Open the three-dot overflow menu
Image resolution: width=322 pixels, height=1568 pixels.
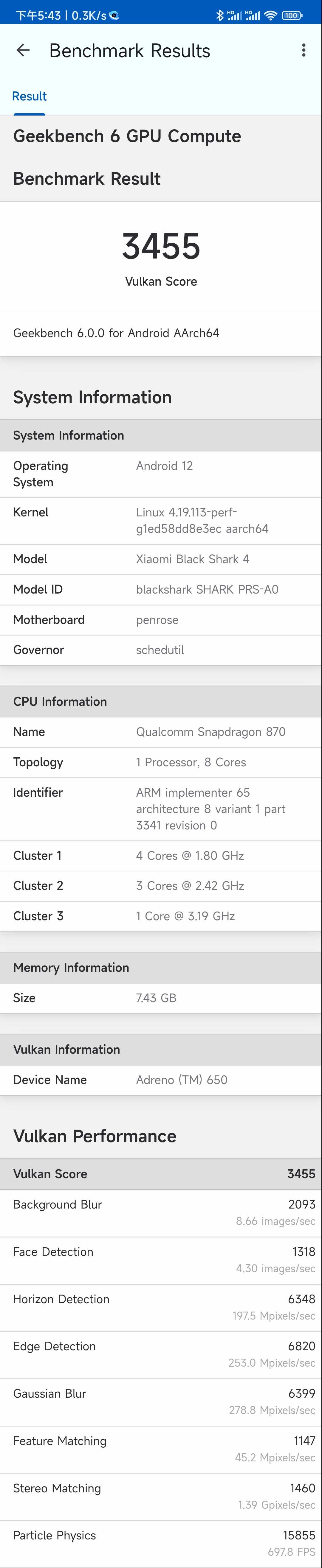coord(304,51)
